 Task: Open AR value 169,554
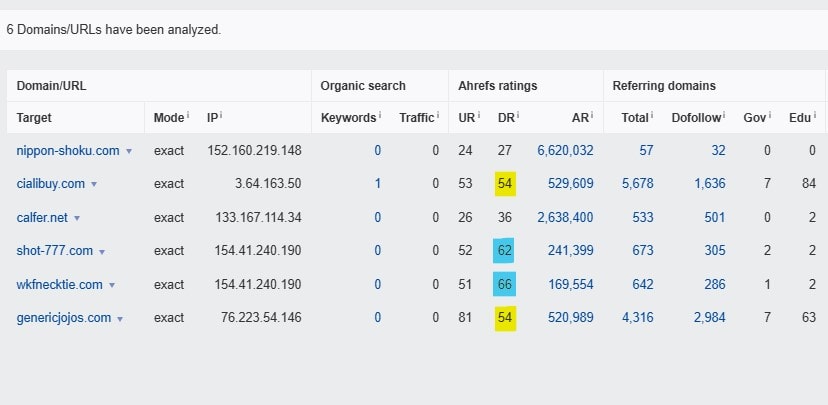(571, 285)
